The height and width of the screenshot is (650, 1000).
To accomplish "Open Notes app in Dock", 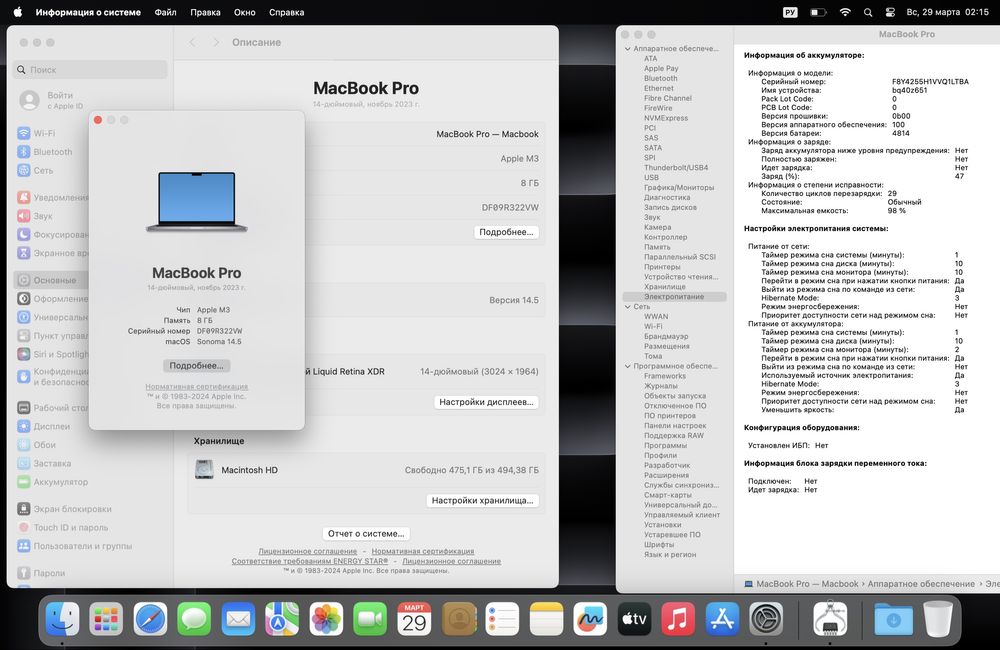I will [547, 619].
